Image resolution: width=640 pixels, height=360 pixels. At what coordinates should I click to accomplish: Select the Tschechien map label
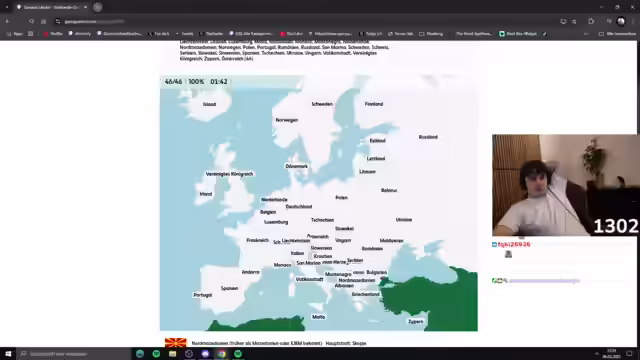[322, 220]
